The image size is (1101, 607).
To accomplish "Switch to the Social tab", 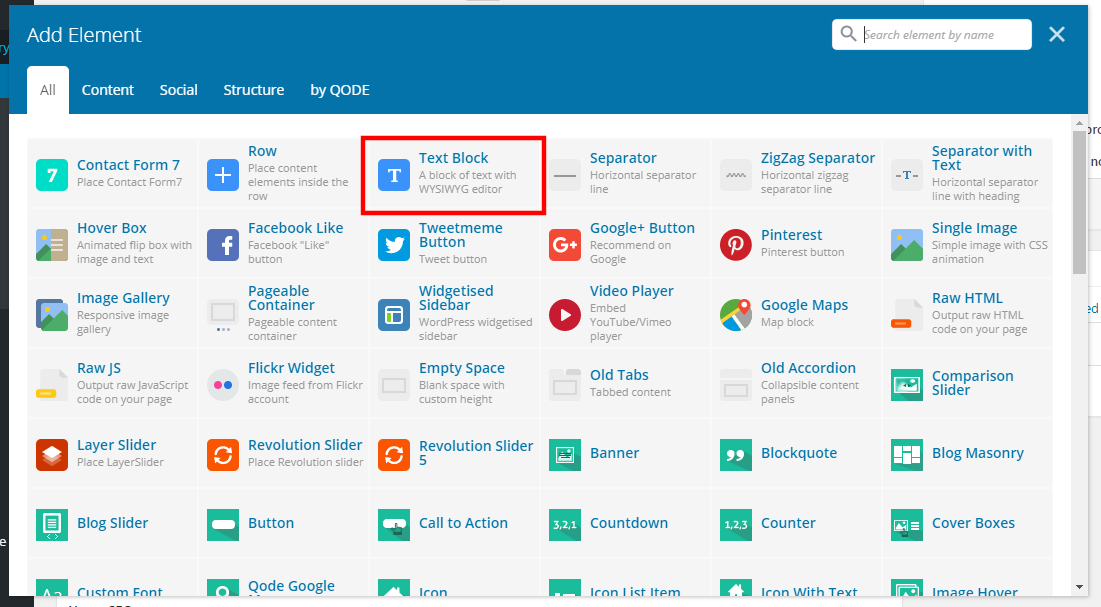I will click(178, 90).
